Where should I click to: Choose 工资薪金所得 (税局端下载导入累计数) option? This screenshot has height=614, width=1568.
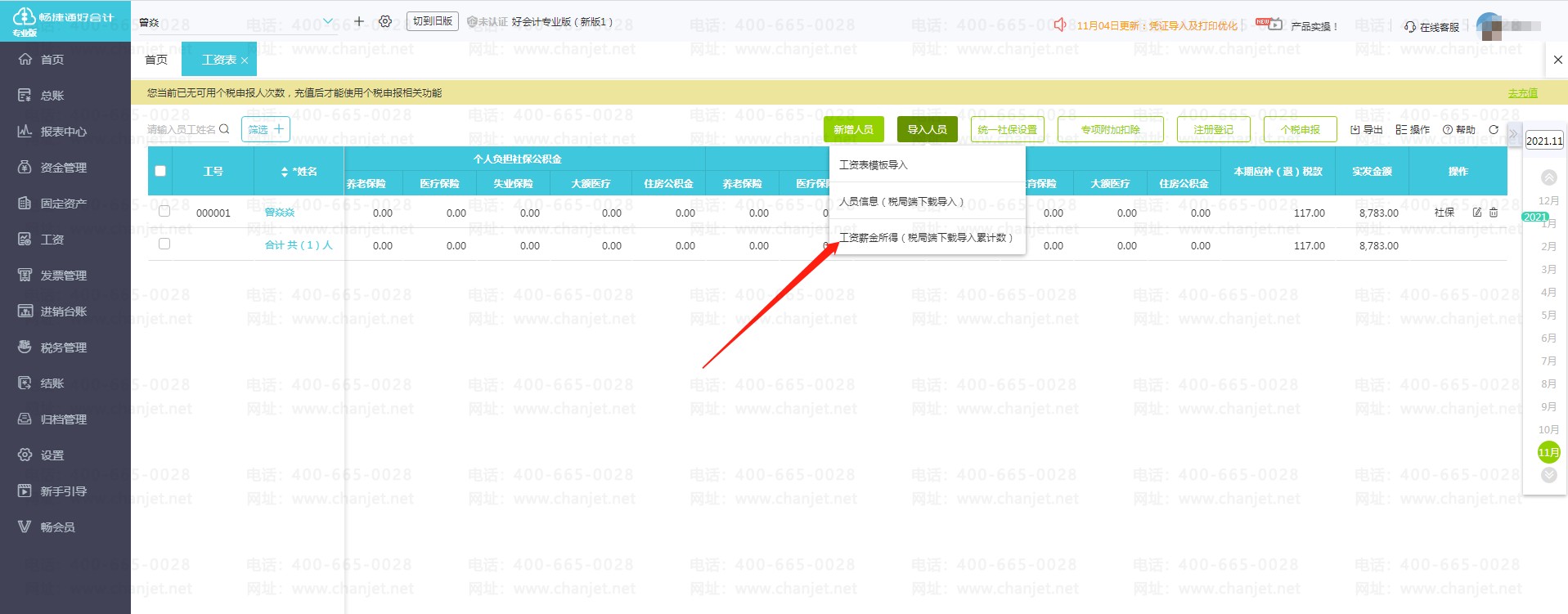pyautogui.click(x=926, y=238)
